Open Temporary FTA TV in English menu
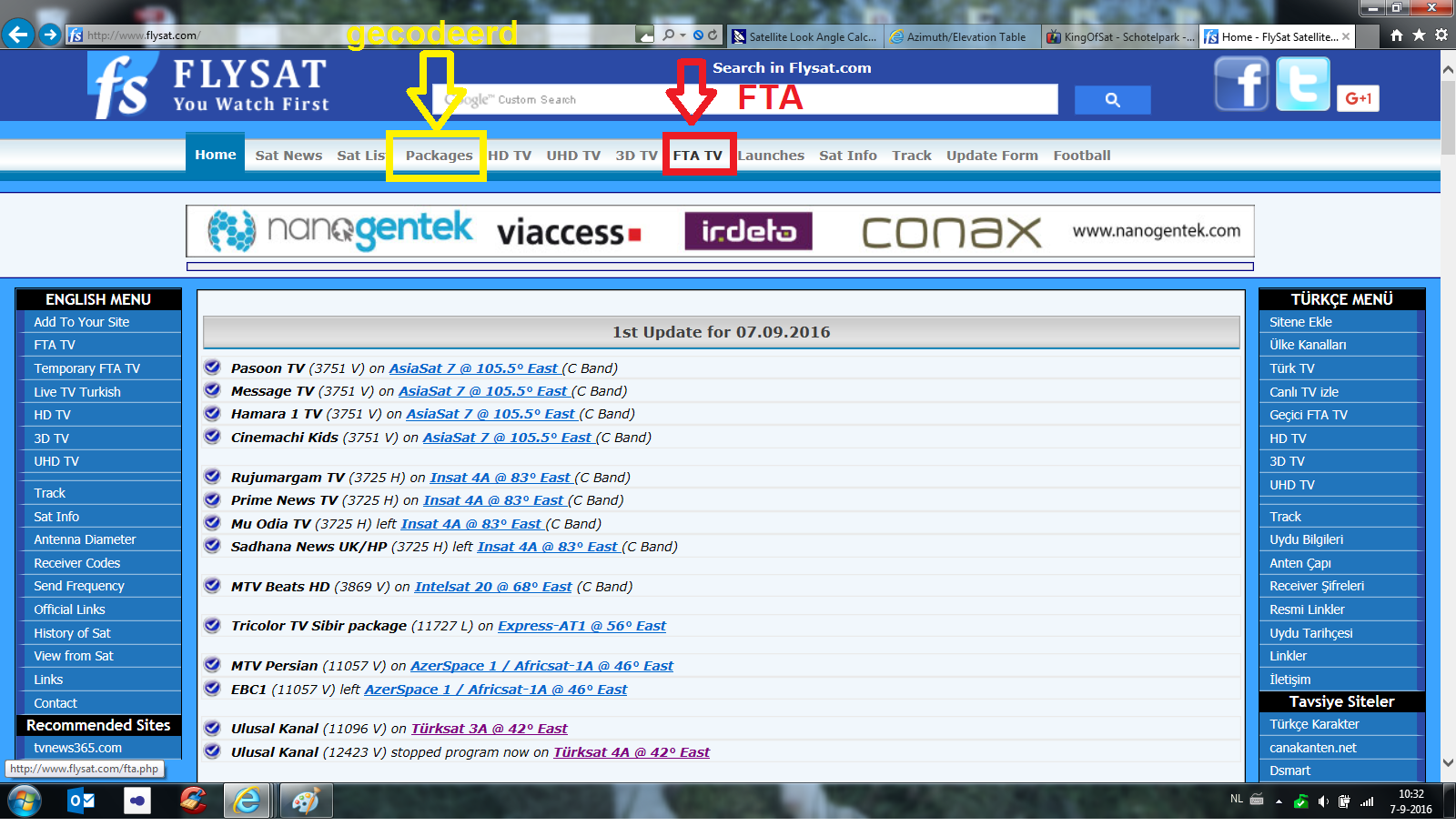Viewport: 1456px width, 826px height. point(87,368)
